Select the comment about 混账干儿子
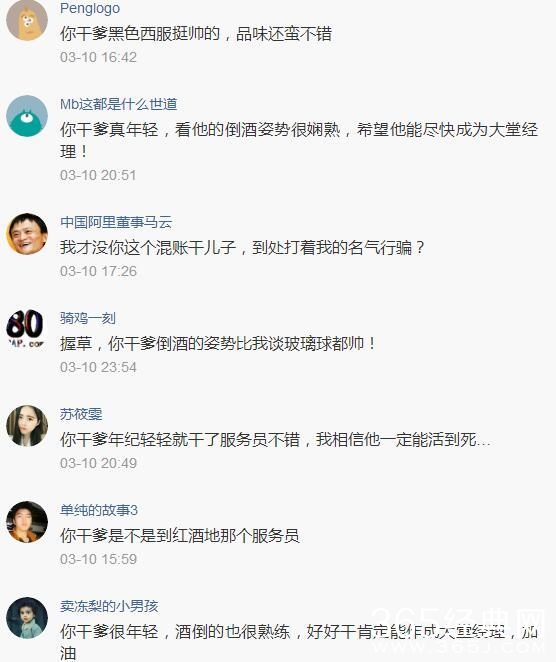The height and width of the screenshot is (662, 556). tap(242, 247)
